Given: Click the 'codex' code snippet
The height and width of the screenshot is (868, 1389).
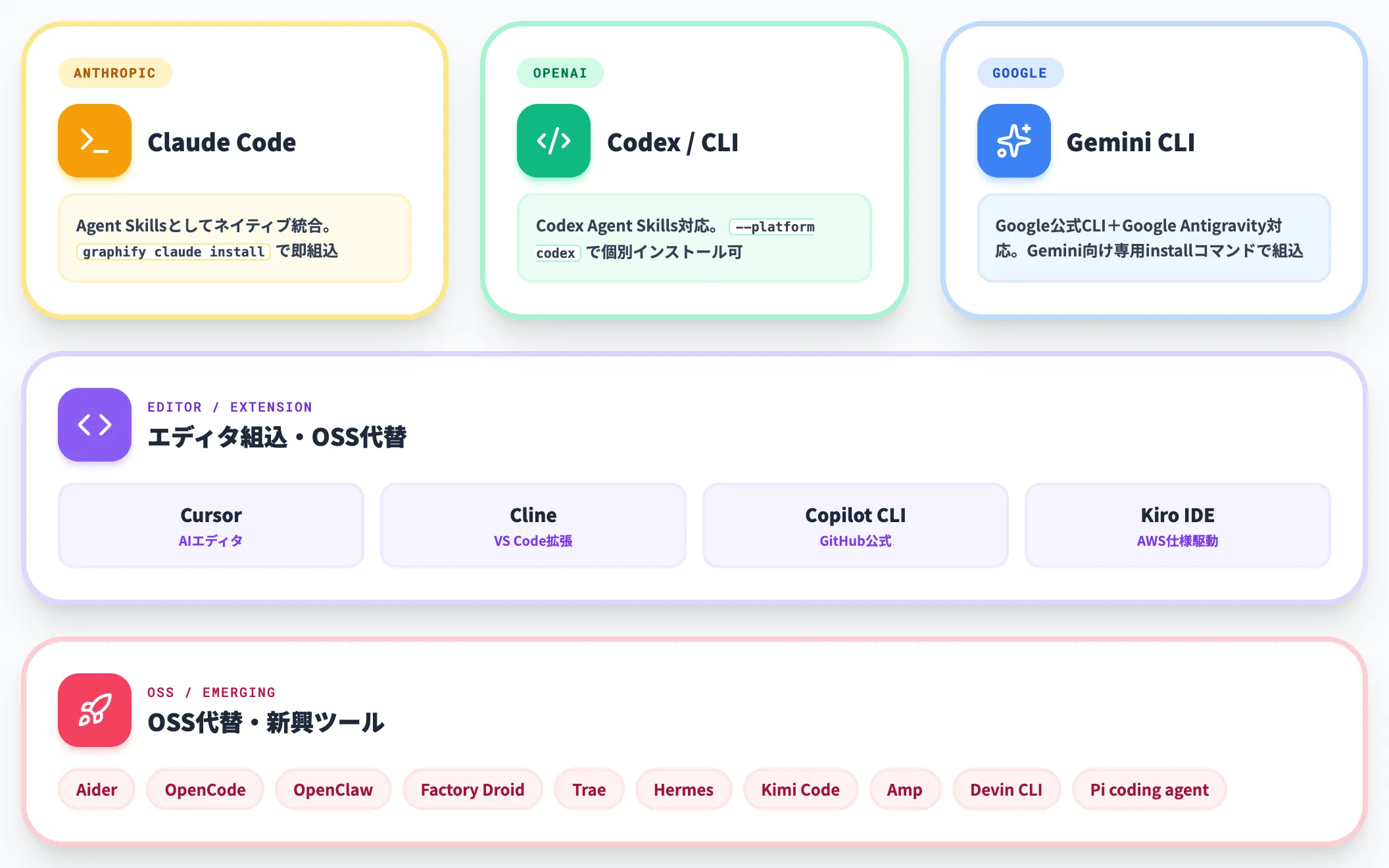Looking at the screenshot, I should point(558,253).
